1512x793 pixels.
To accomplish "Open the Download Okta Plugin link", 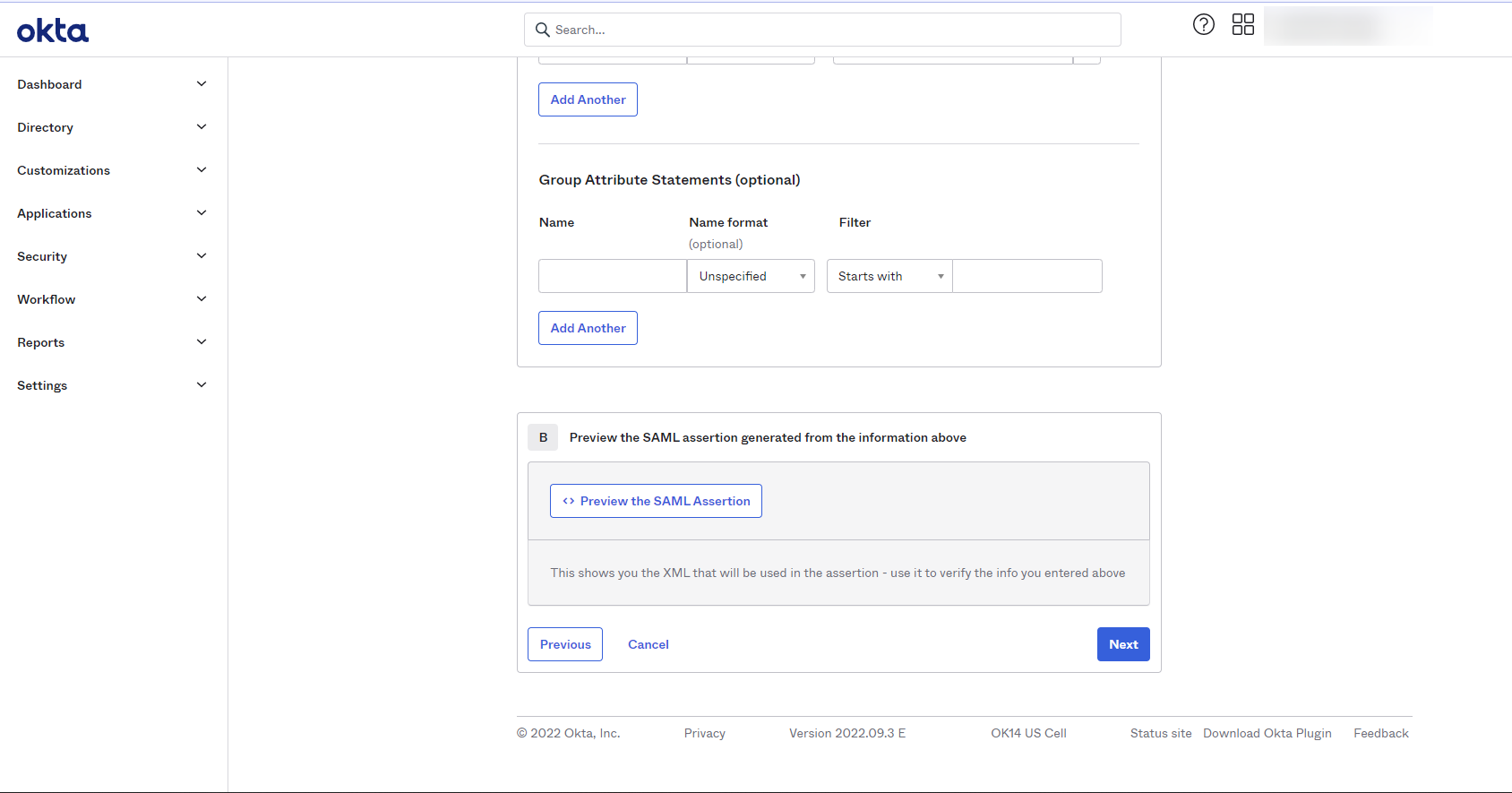I will [x=1267, y=733].
